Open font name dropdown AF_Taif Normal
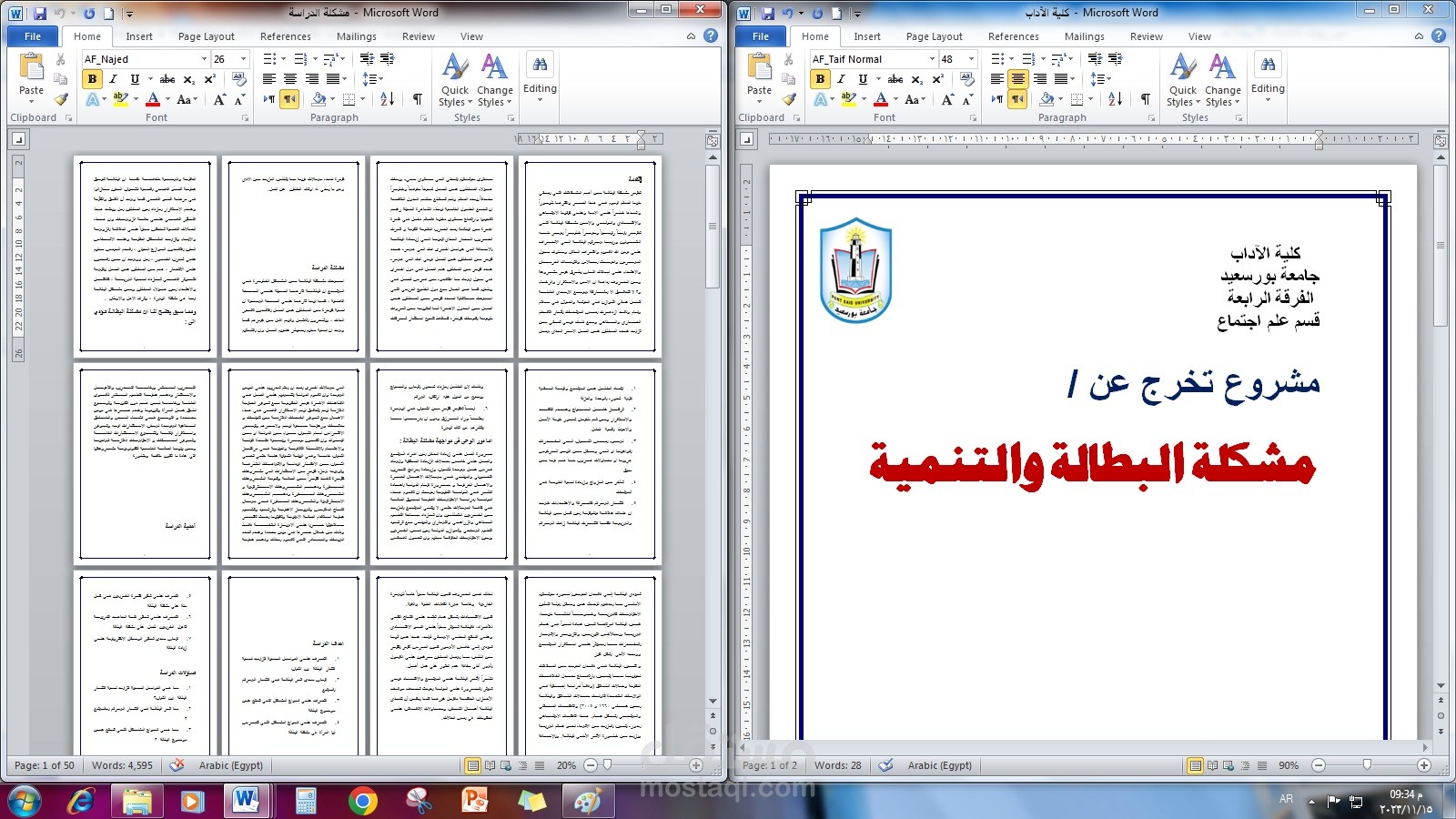Image resolution: width=1456 pixels, height=819 pixels. (932, 59)
